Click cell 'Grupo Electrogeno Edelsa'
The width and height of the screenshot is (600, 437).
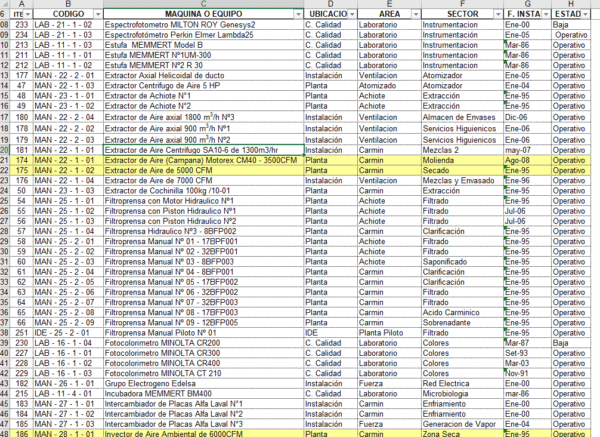204,383
